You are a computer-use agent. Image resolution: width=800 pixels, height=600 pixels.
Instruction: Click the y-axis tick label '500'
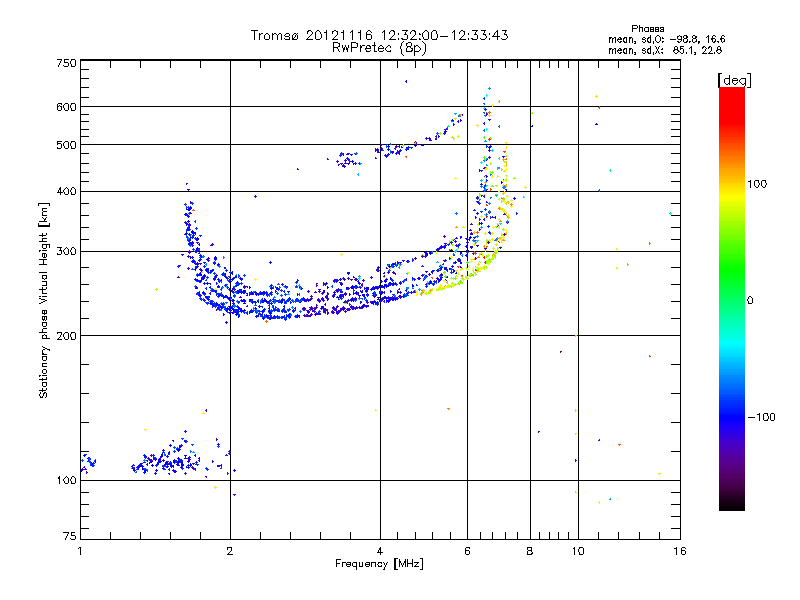pyautogui.click(x=66, y=145)
